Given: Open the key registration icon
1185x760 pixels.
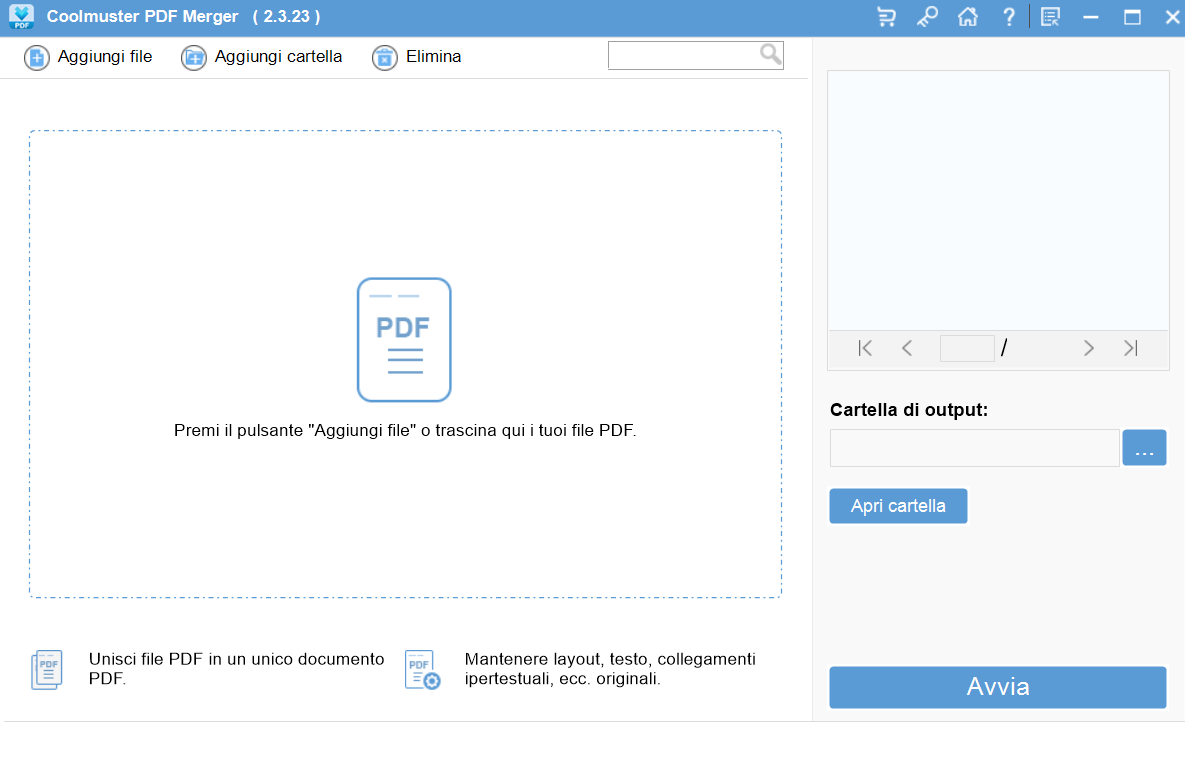Looking at the screenshot, I should coord(927,17).
